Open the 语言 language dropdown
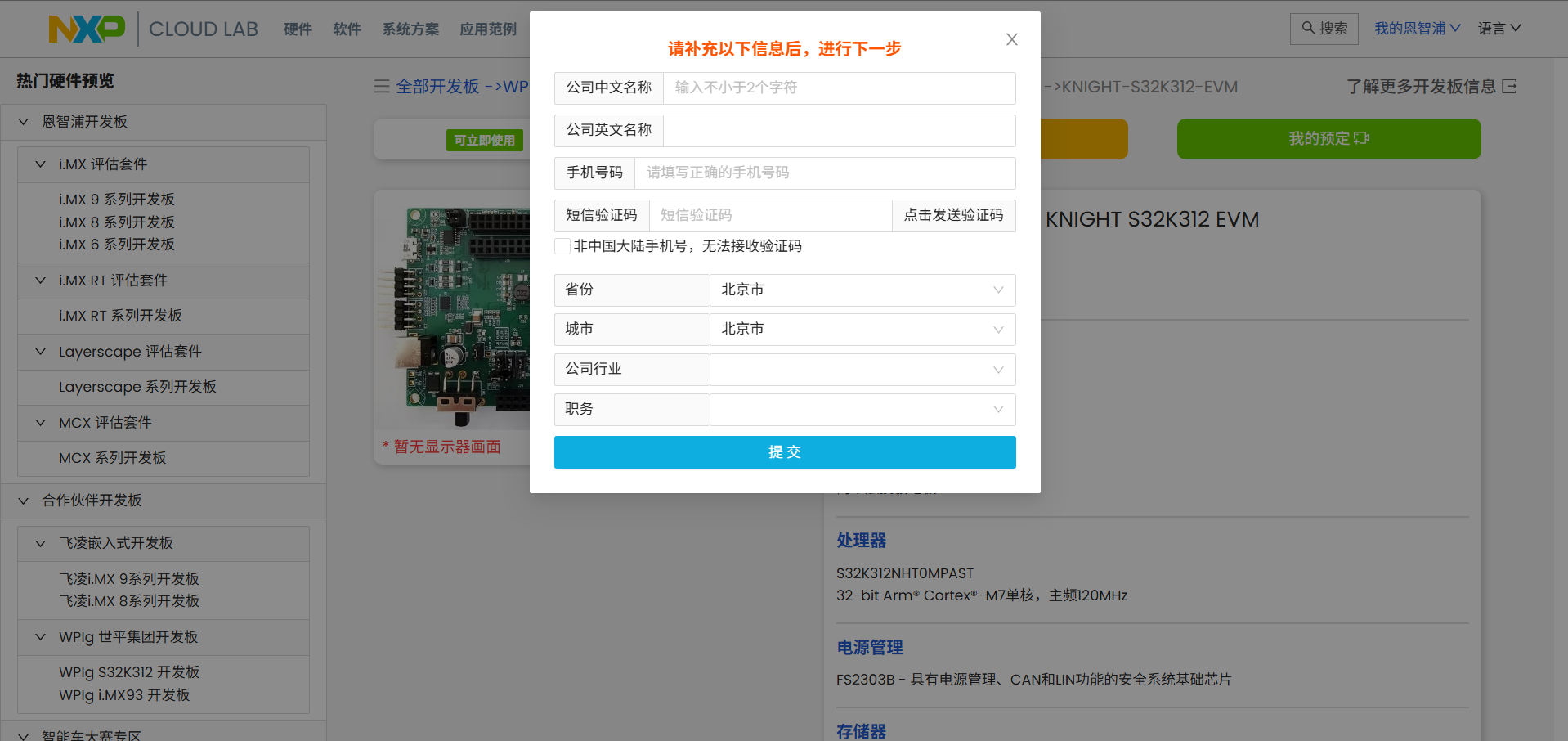The width and height of the screenshot is (1568, 741). [1499, 29]
